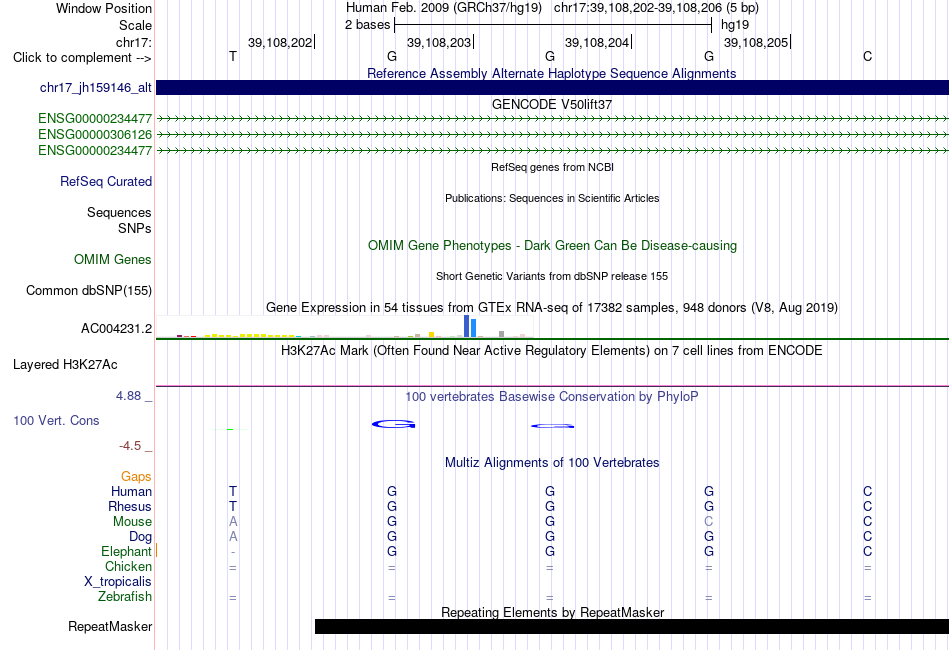Open the ENSG00000306126 gene label
The width and height of the screenshot is (950, 650).
pos(95,134)
